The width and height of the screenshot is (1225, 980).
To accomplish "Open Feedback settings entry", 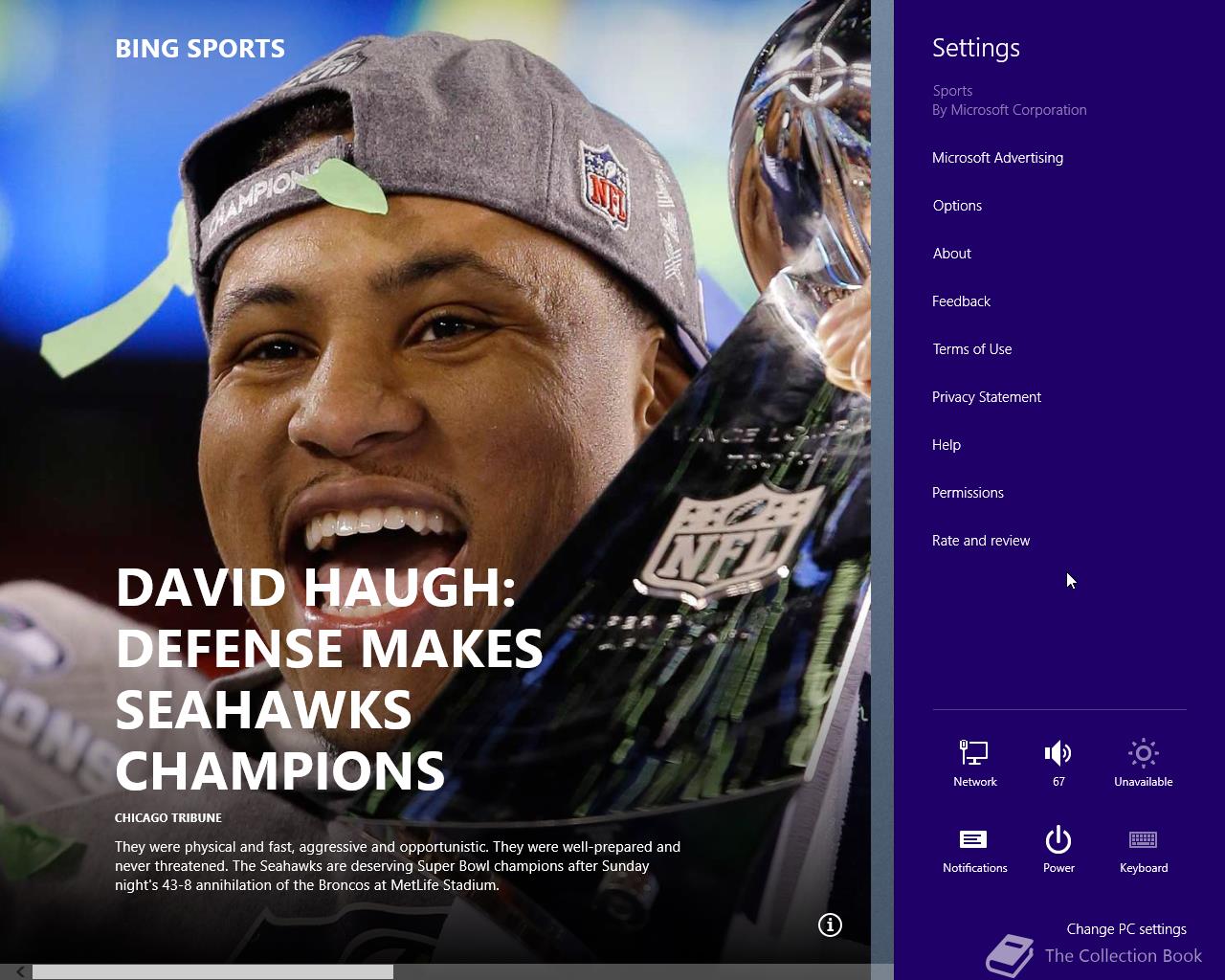I will [x=961, y=301].
